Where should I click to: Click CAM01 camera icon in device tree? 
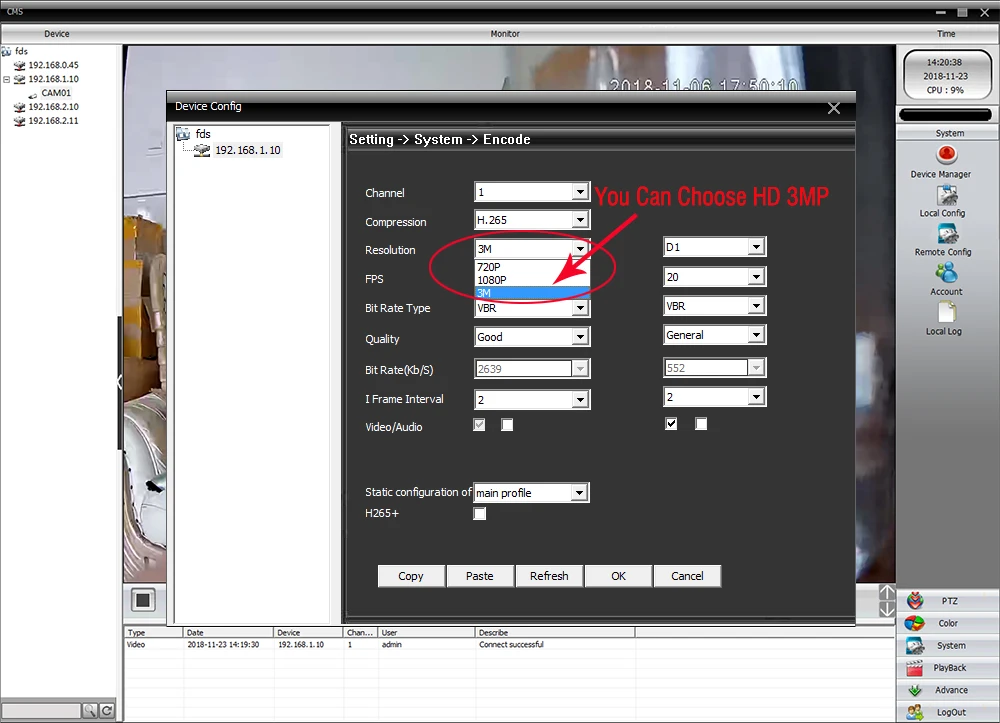pos(33,94)
